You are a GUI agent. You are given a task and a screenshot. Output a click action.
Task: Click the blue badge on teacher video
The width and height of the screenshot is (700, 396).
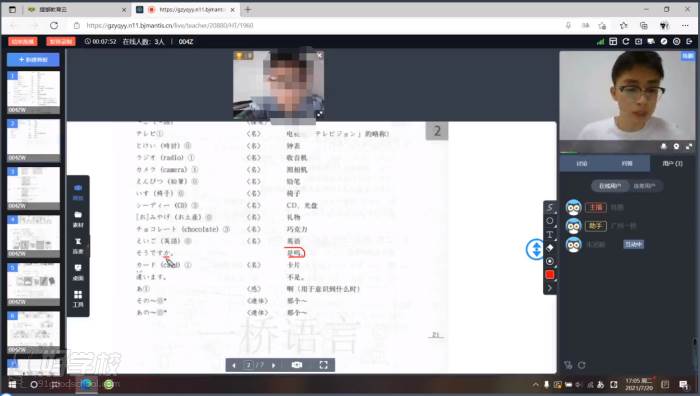point(688,56)
